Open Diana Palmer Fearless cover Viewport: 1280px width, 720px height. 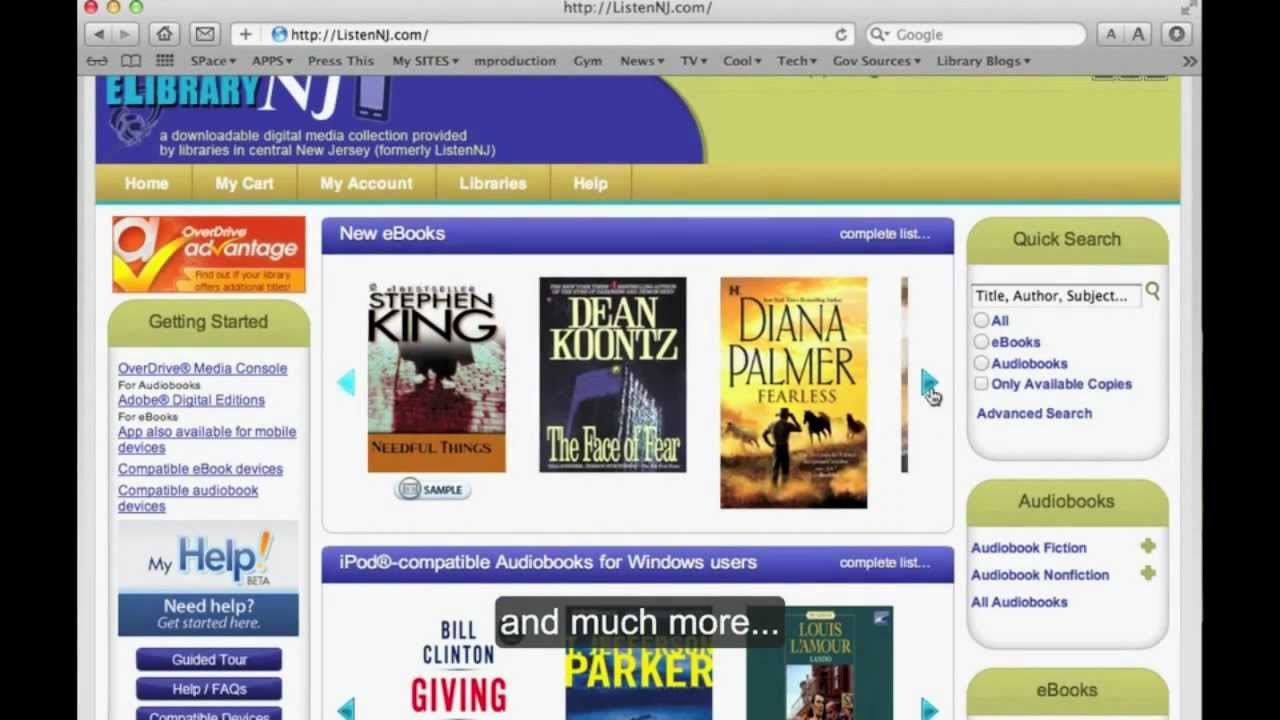[x=794, y=393]
